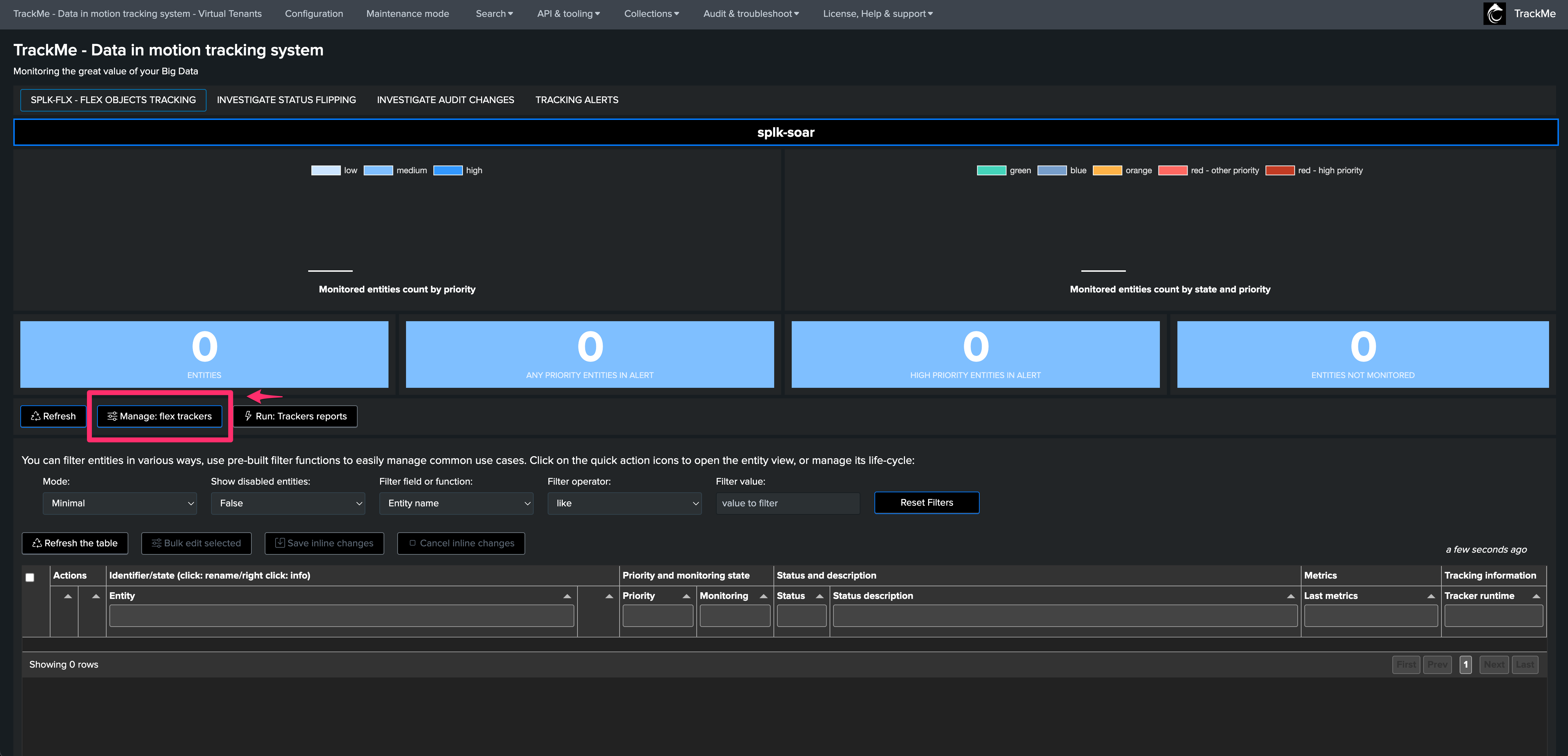
Task: Click HIGH PRIORITY ENTITIES IN ALERT tile
Action: click(976, 354)
